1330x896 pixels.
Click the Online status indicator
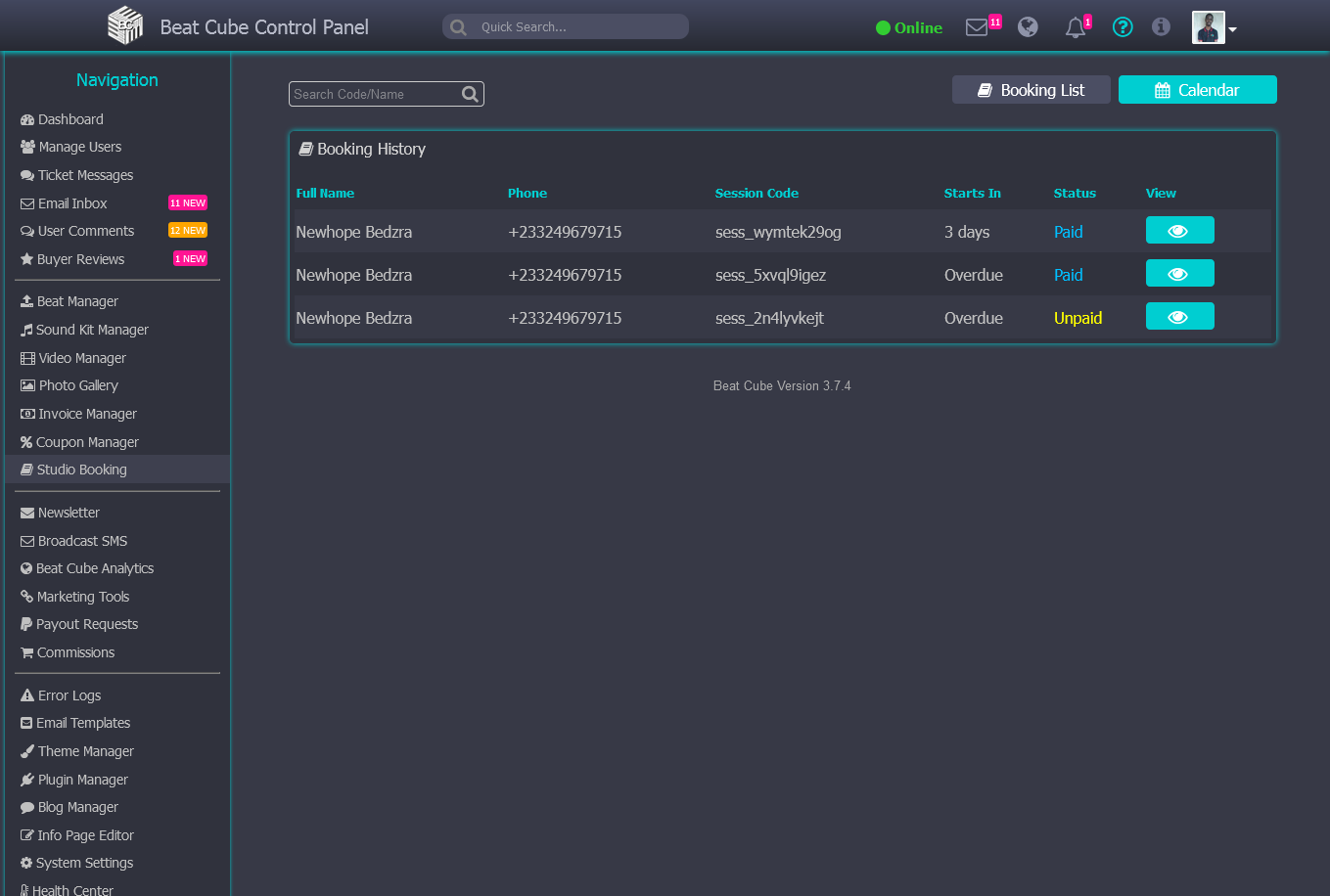click(909, 27)
